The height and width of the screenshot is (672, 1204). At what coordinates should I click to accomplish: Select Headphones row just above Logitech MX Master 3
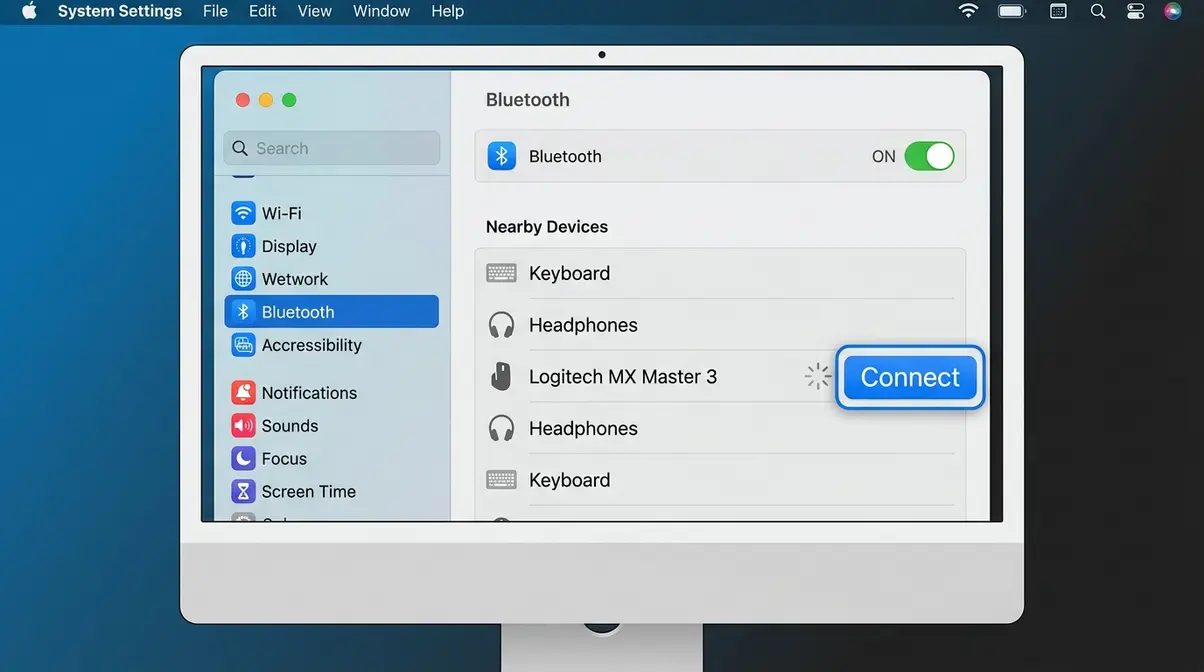720,325
